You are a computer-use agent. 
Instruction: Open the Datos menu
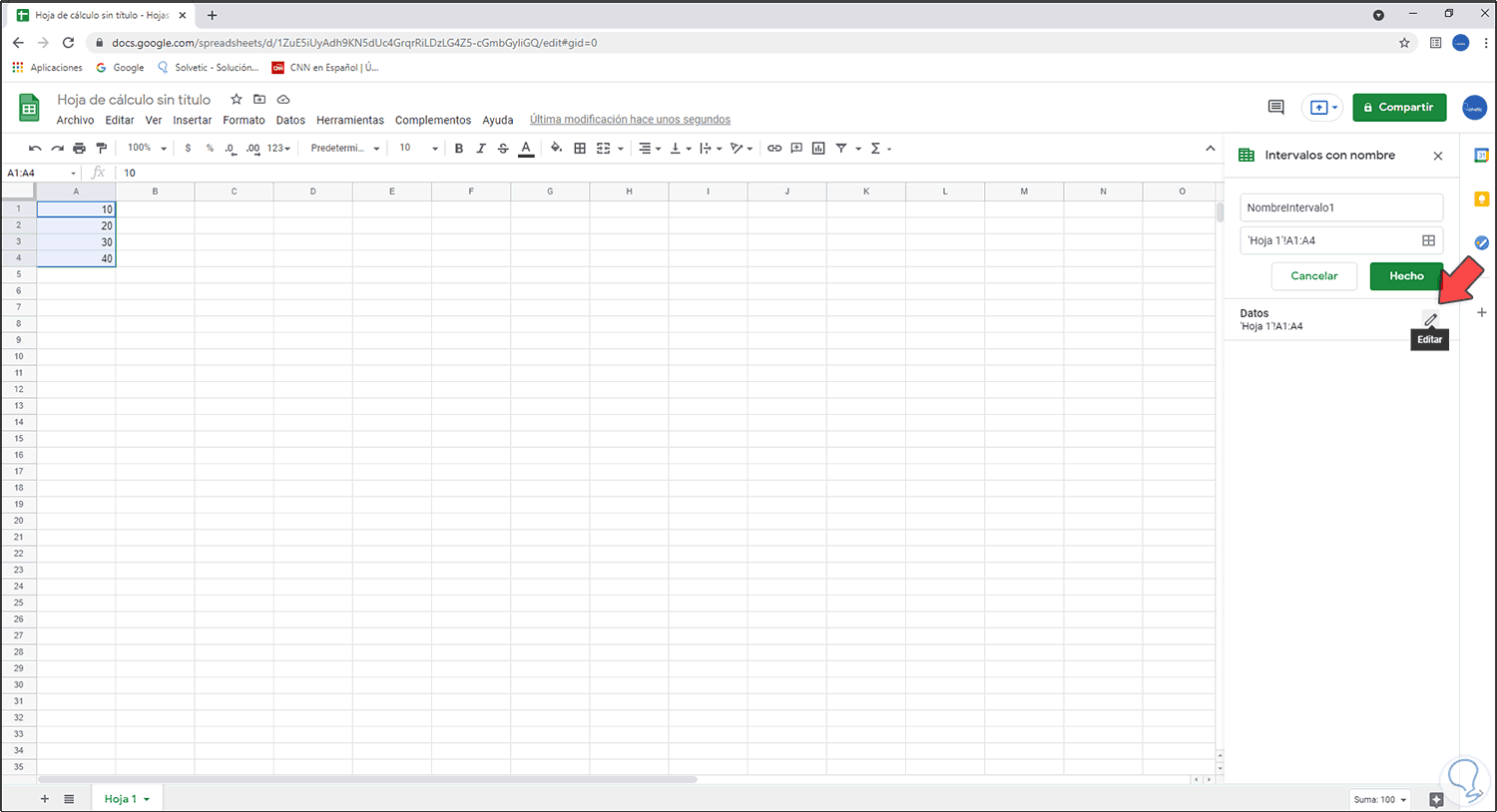pos(290,120)
